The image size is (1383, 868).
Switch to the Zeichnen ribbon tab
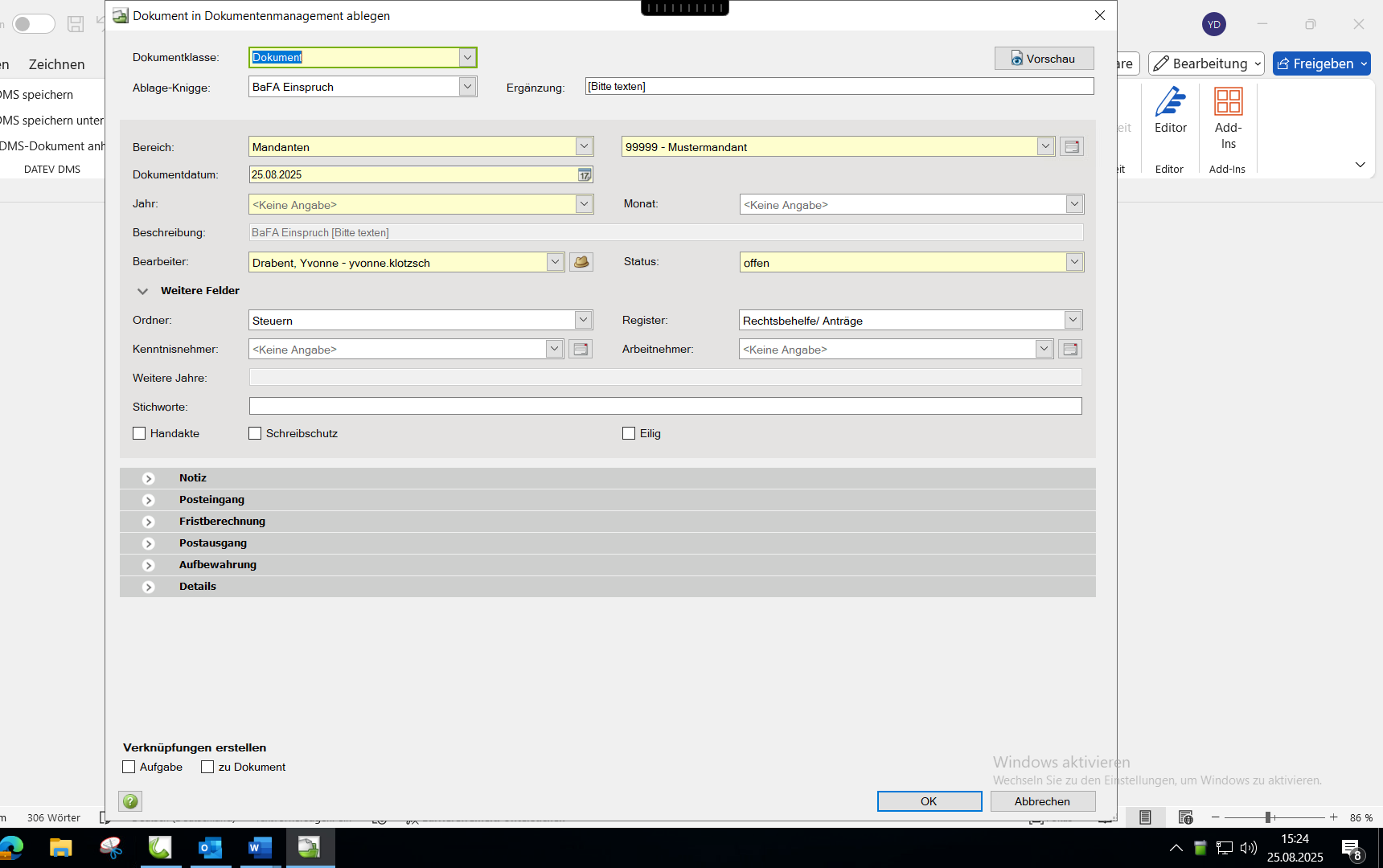click(56, 64)
